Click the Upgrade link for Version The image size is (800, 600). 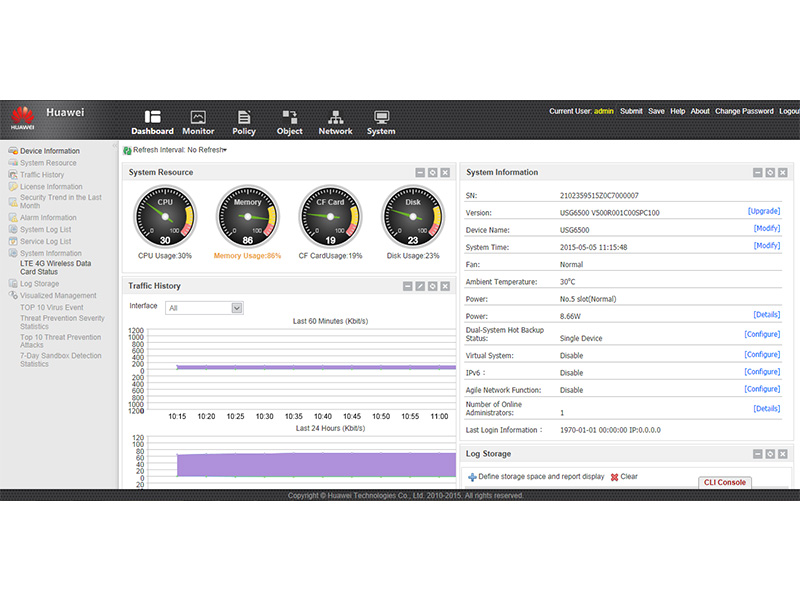tap(764, 211)
